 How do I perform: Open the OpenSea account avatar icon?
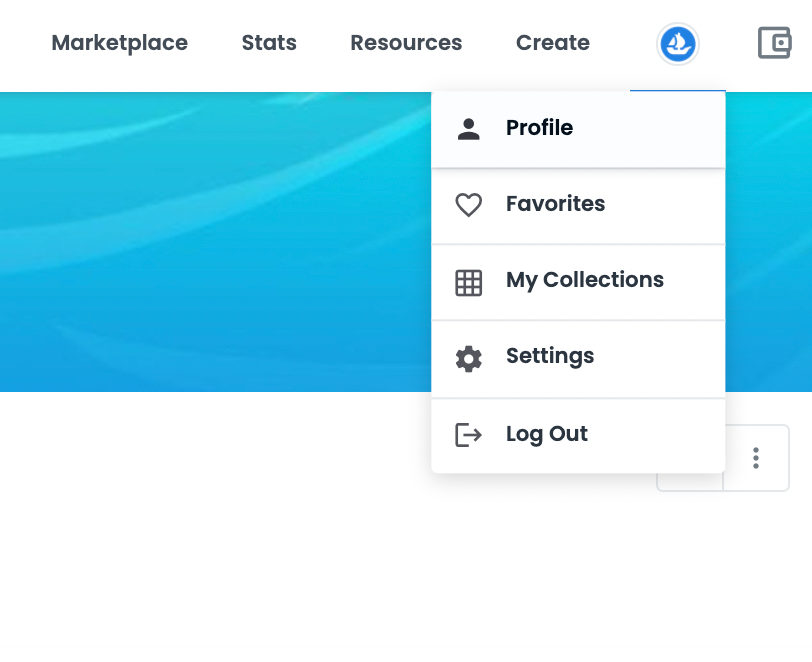pyautogui.click(x=677, y=44)
